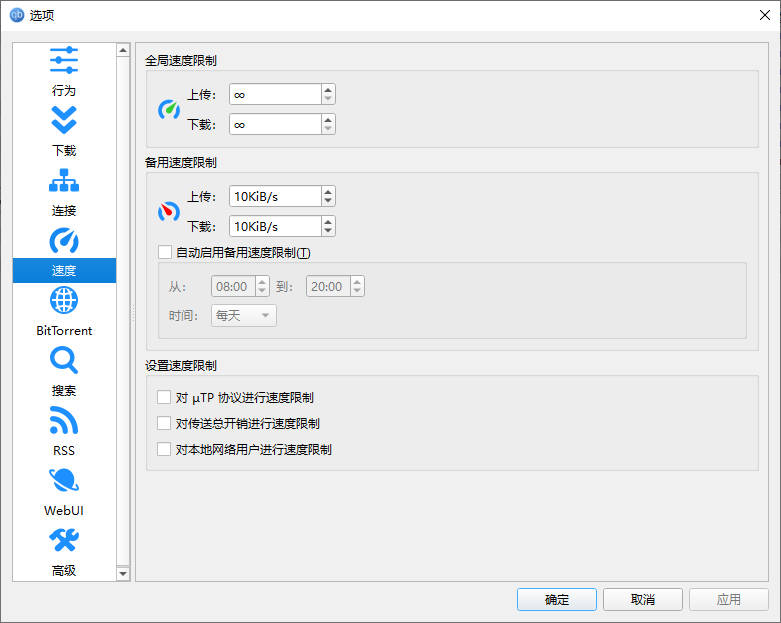Viewport: 781px width, 623px height.
Task: Select the 高级 (Advanced) tools icon
Action: [64, 542]
